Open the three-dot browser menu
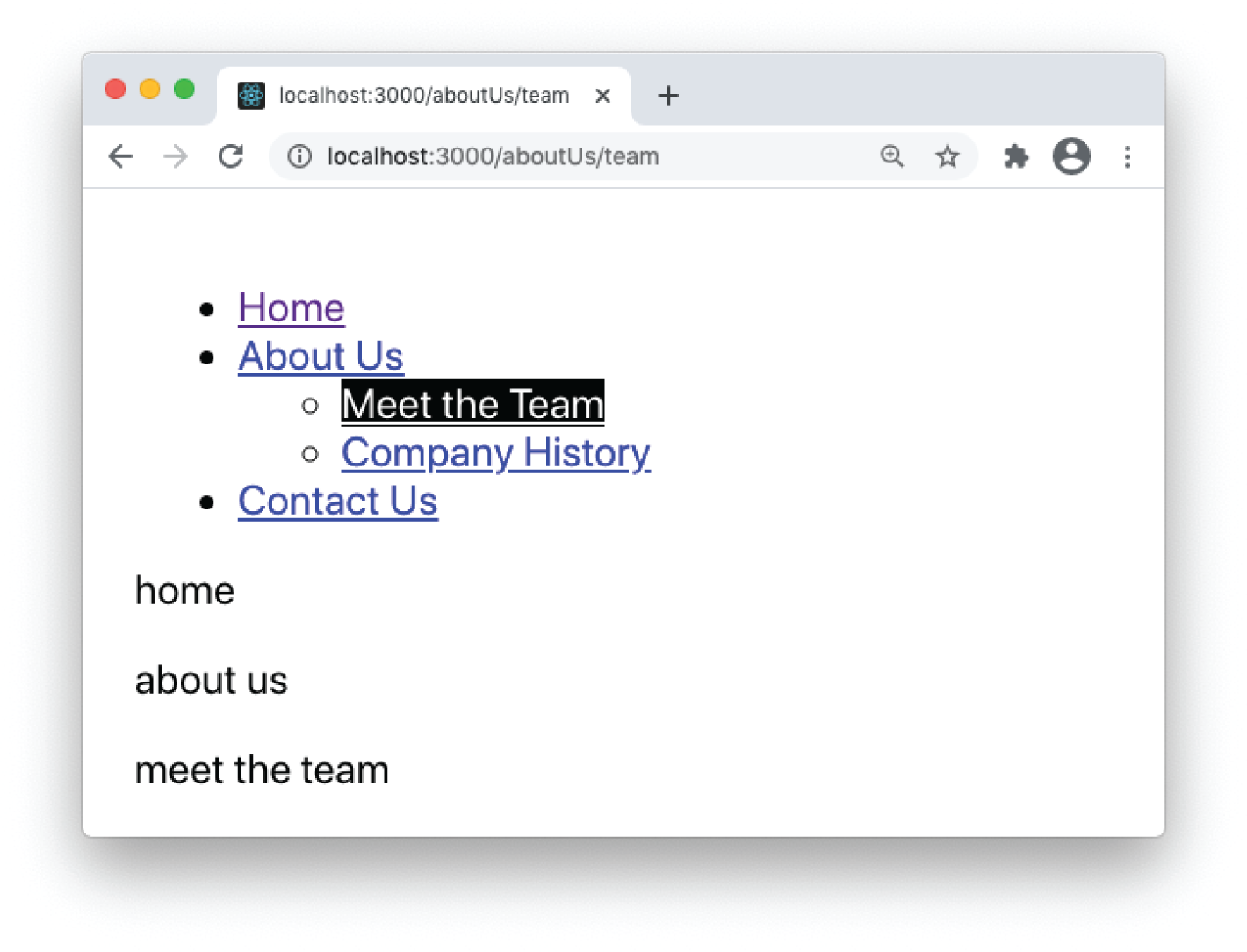1247x952 pixels. point(1128,156)
